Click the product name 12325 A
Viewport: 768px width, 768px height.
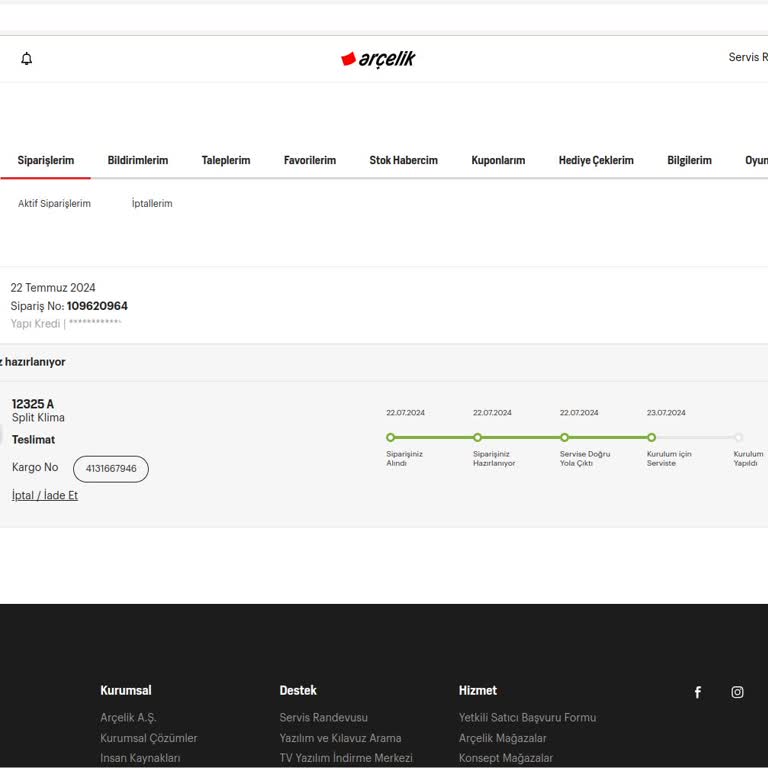coord(33,404)
